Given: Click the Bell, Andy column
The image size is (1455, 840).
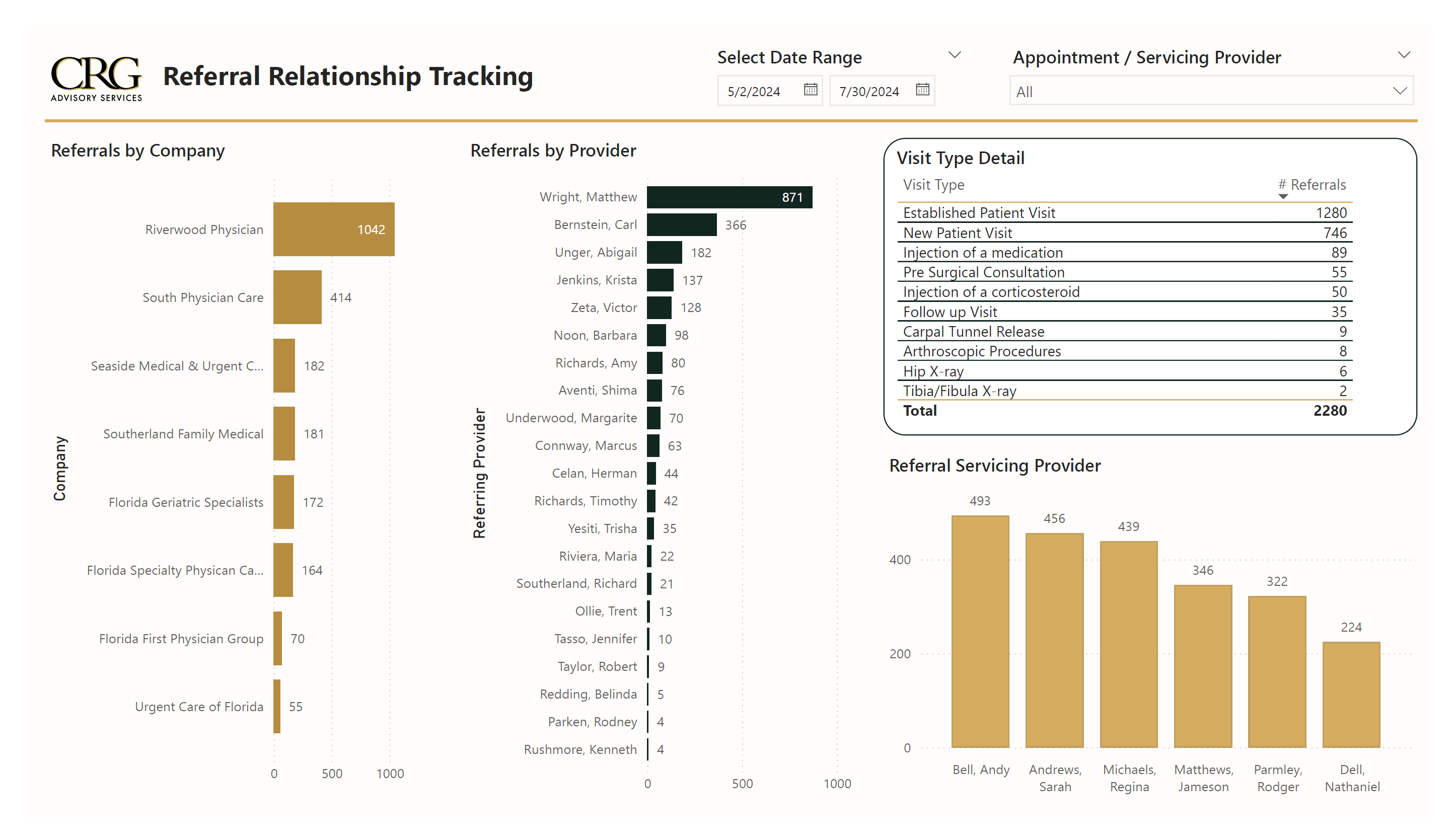Looking at the screenshot, I should pyautogui.click(x=980, y=632).
